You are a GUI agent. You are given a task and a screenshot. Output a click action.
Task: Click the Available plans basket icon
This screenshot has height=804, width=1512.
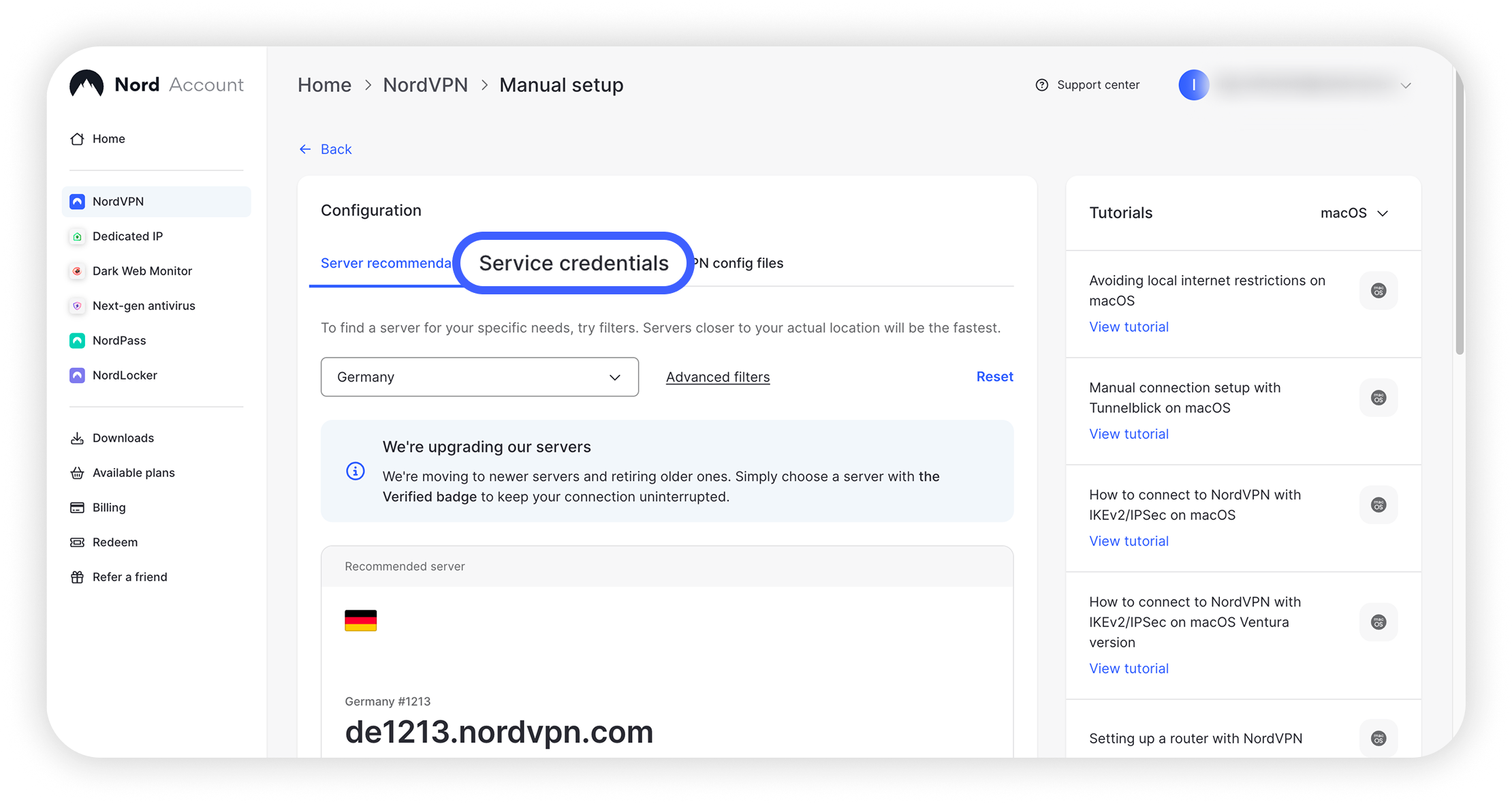pos(78,473)
